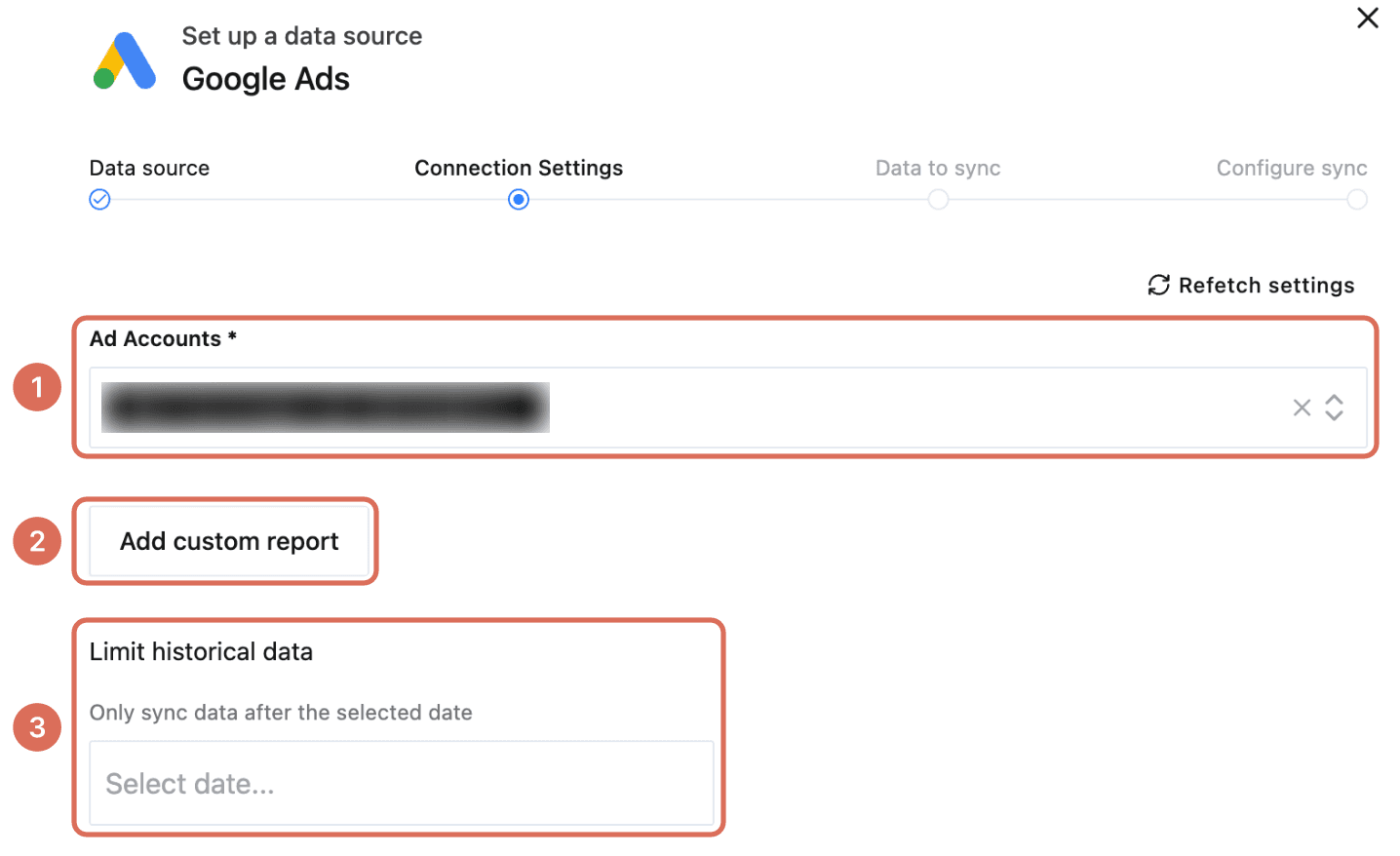Click the Data to sync step circle
The width and height of the screenshot is (1400, 856).
point(938,200)
